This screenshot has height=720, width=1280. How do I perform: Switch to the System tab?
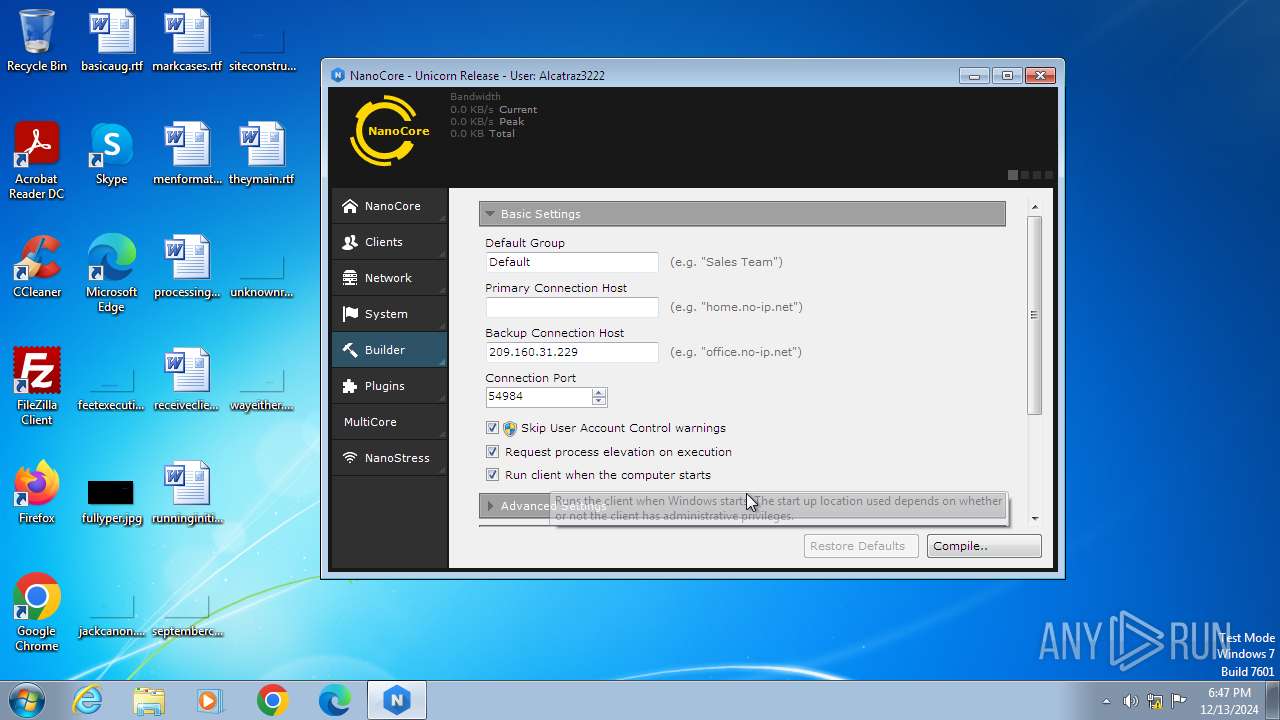click(390, 314)
